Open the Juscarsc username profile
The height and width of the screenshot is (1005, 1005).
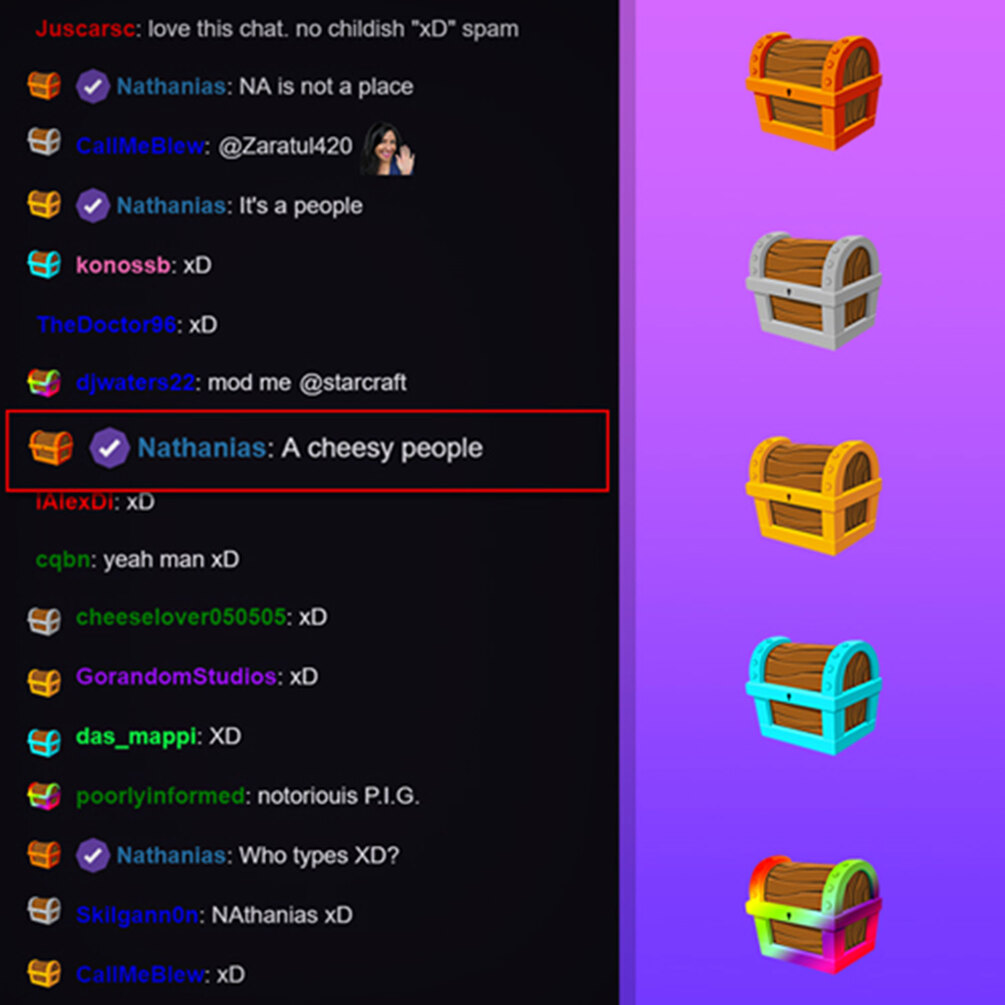tap(85, 29)
